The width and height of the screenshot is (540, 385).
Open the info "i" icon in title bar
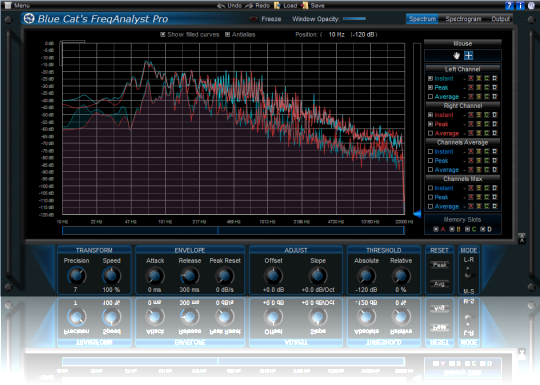click(x=520, y=6)
